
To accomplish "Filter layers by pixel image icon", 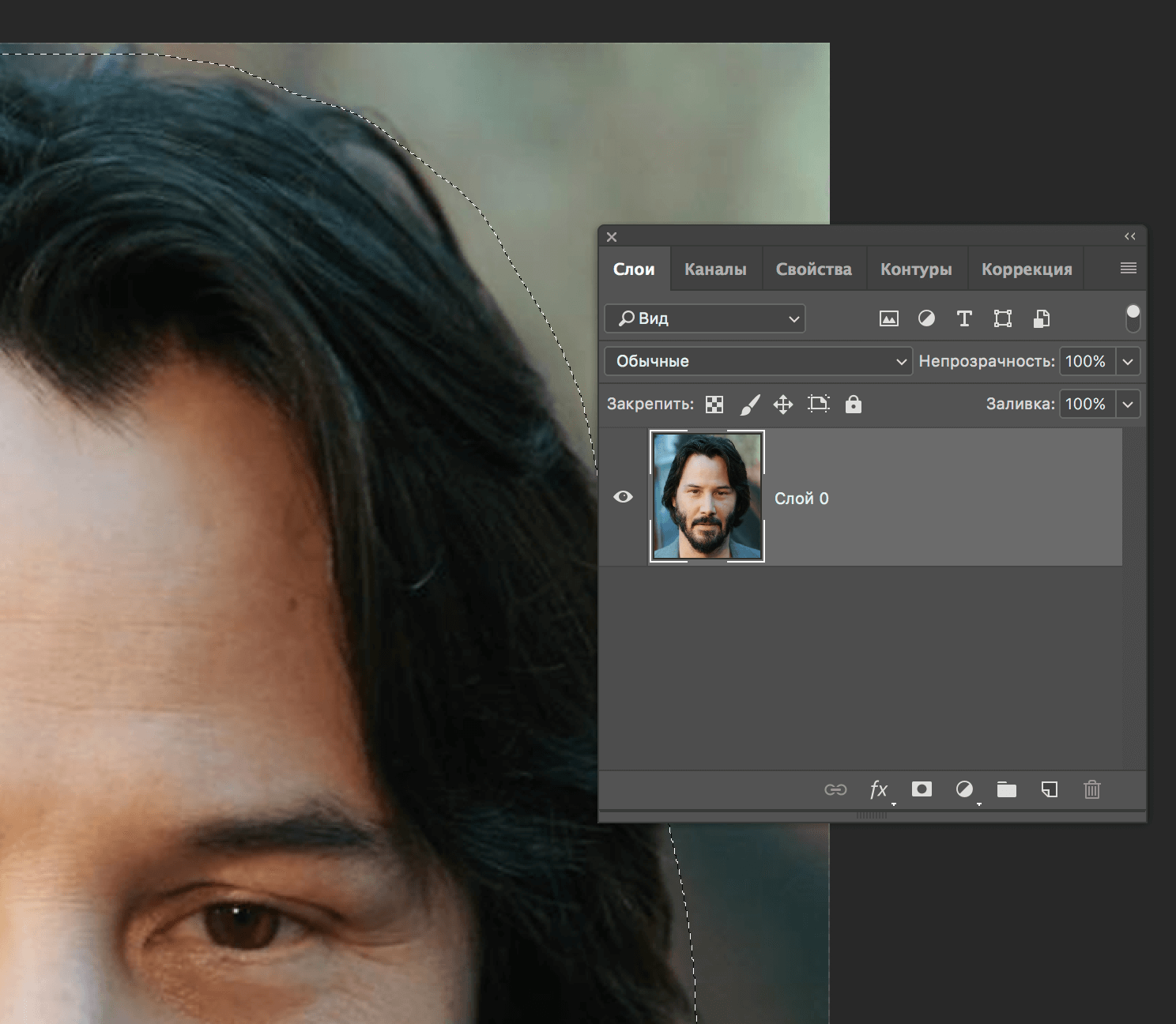I will click(x=889, y=318).
